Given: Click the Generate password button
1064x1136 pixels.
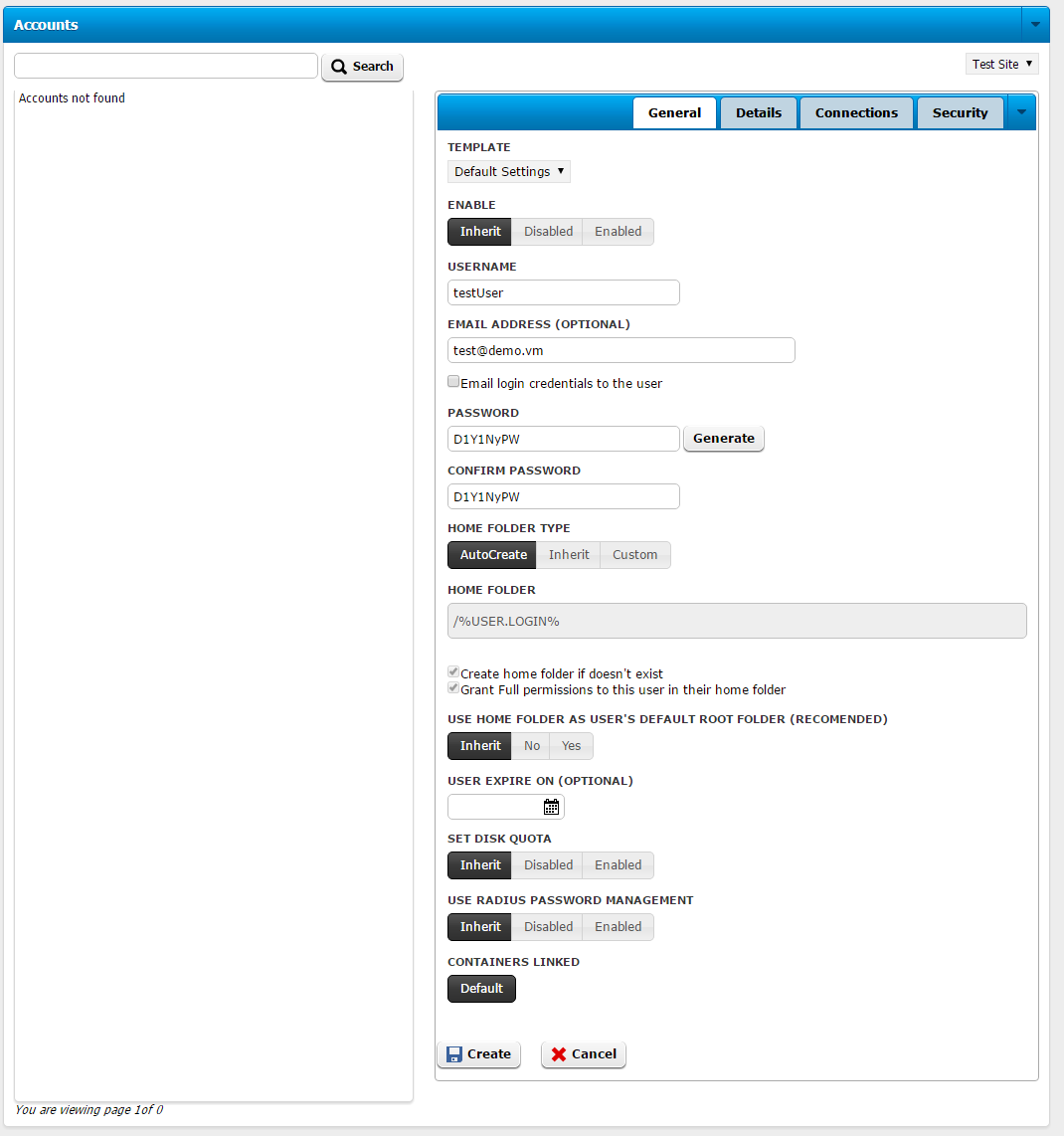Looking at the screenshot, I should [x=723, y=439].
